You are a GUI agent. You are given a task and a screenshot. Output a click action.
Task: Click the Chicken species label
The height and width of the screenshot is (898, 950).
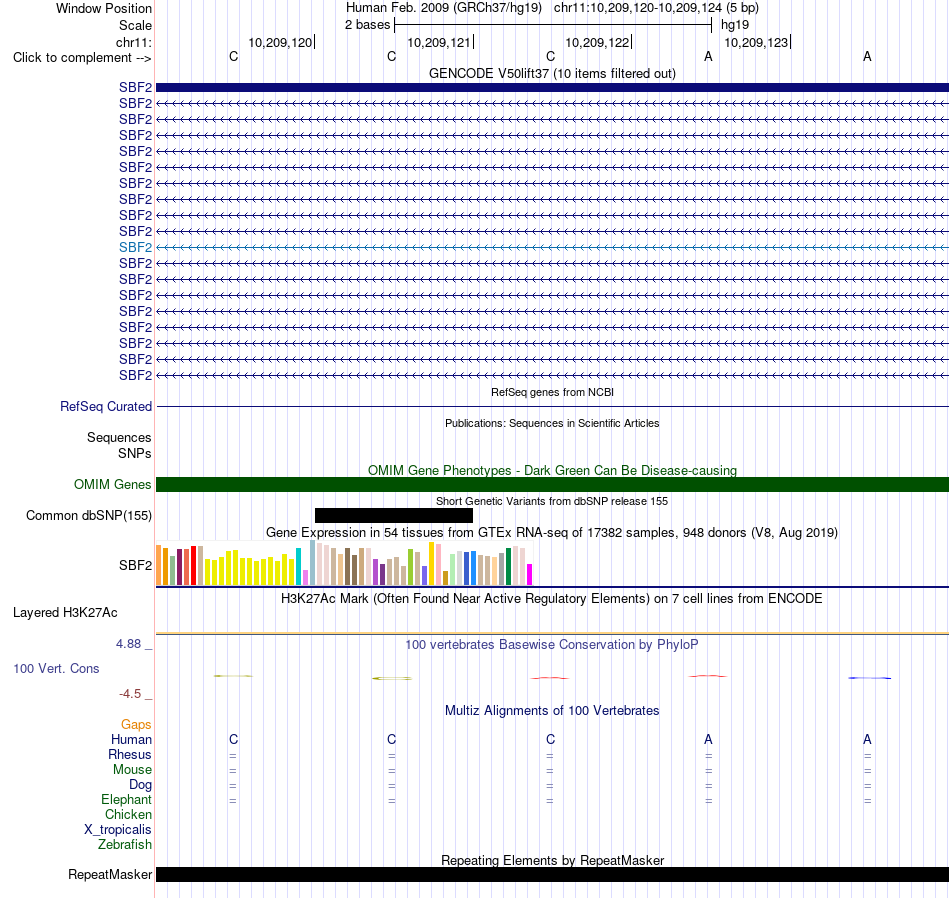[x=128, y=814]
